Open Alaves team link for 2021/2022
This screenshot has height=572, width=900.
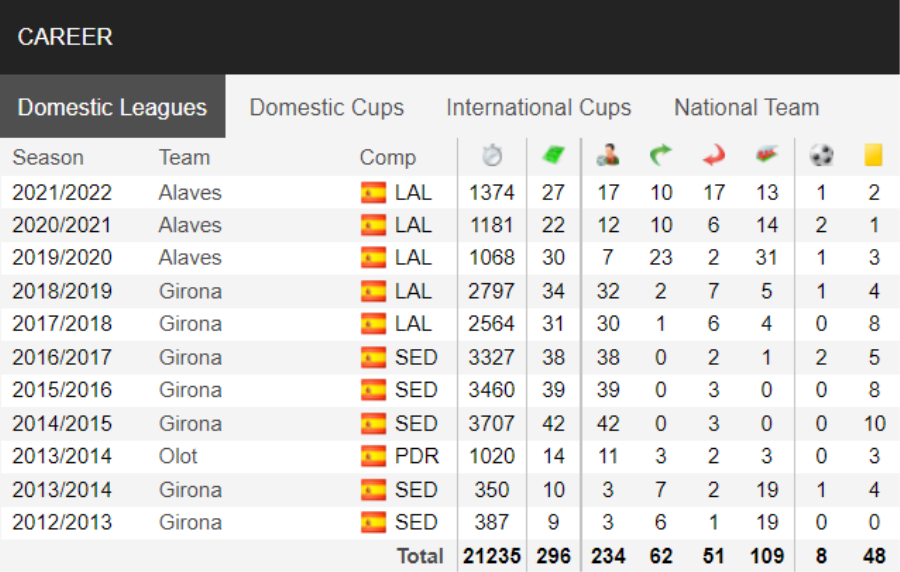coord(190,193)
